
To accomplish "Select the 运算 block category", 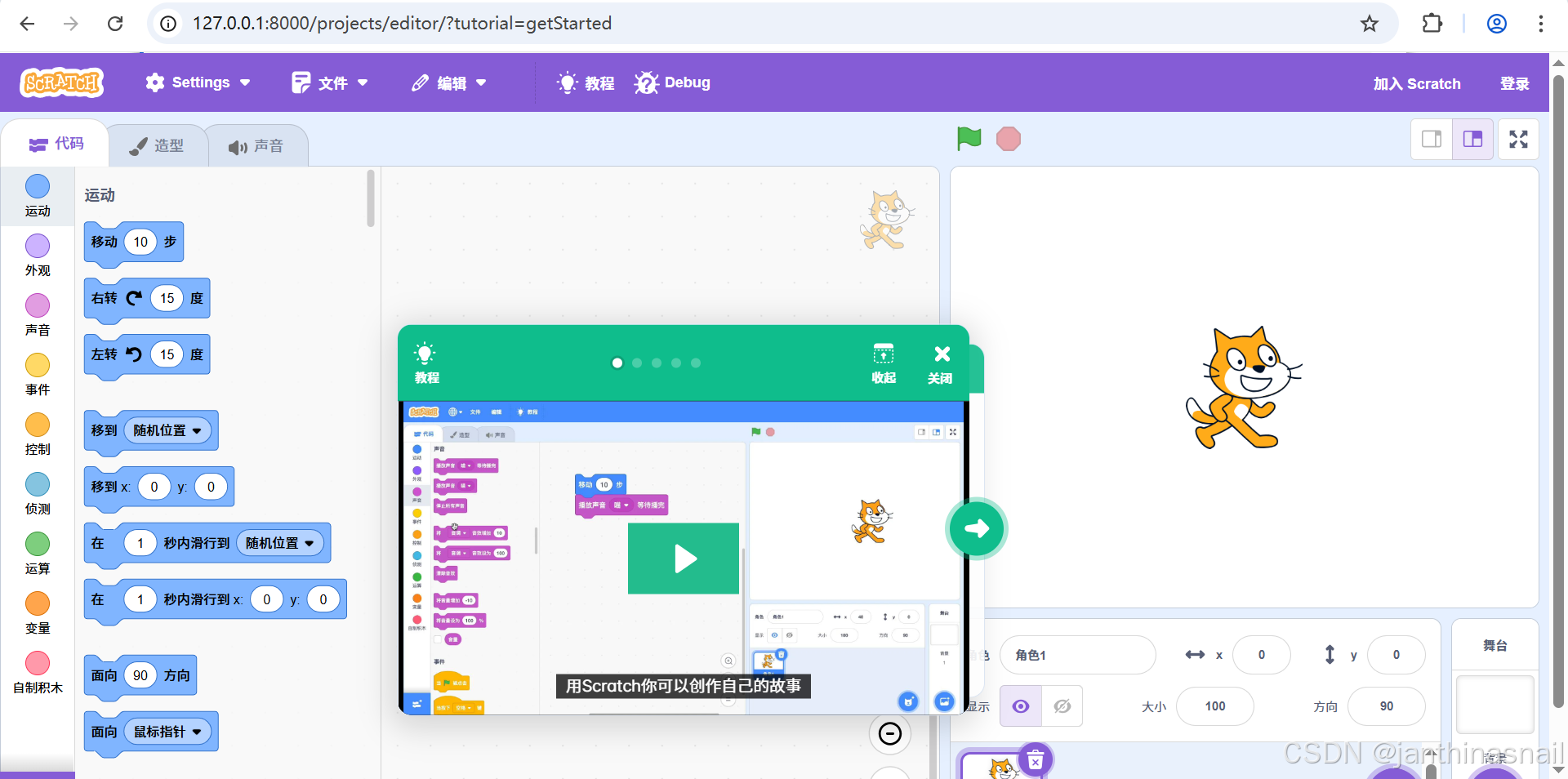I will 38,554.
